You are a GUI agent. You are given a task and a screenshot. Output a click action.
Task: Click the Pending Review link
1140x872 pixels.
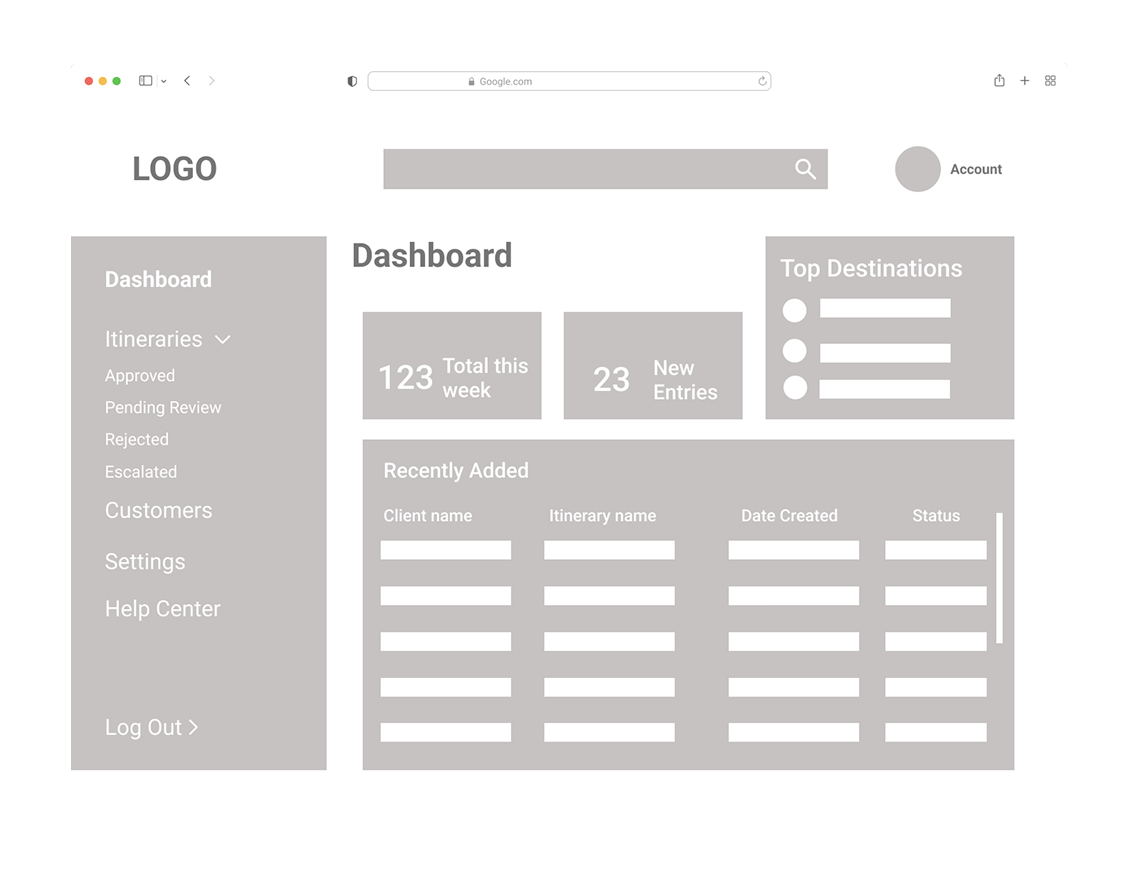163,407
